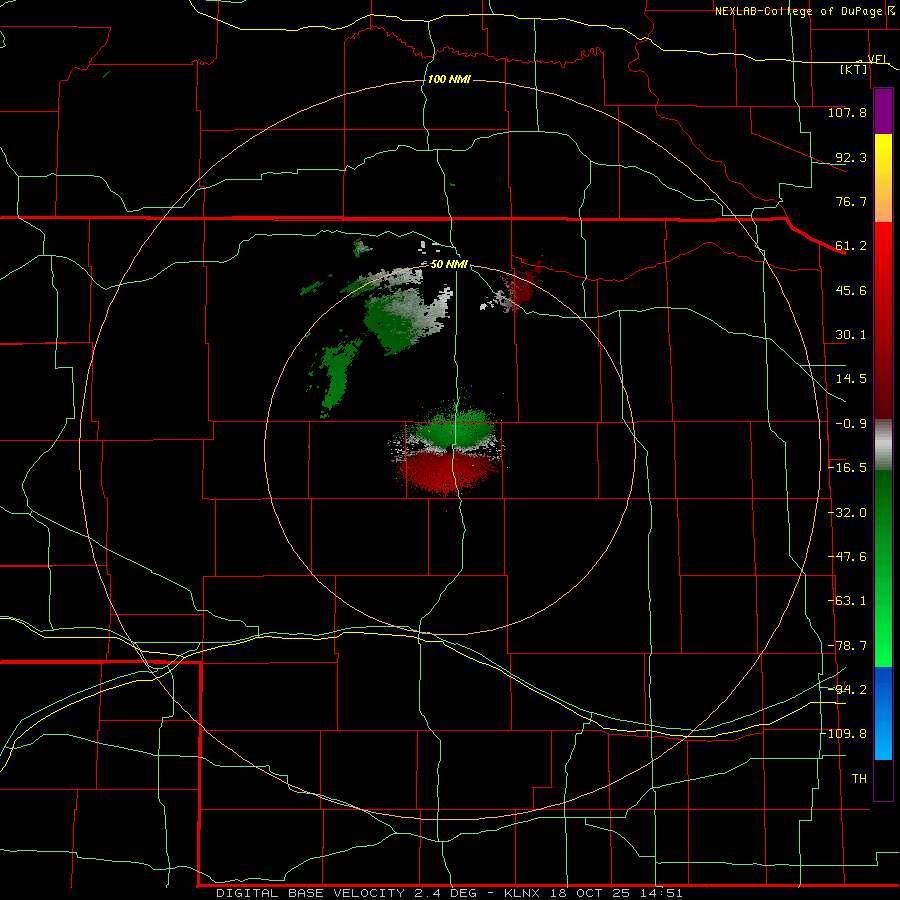Viewport: 900px width, 900px height.
Task: Select the 107.8 scale value
Action: (x=847, y=112)
